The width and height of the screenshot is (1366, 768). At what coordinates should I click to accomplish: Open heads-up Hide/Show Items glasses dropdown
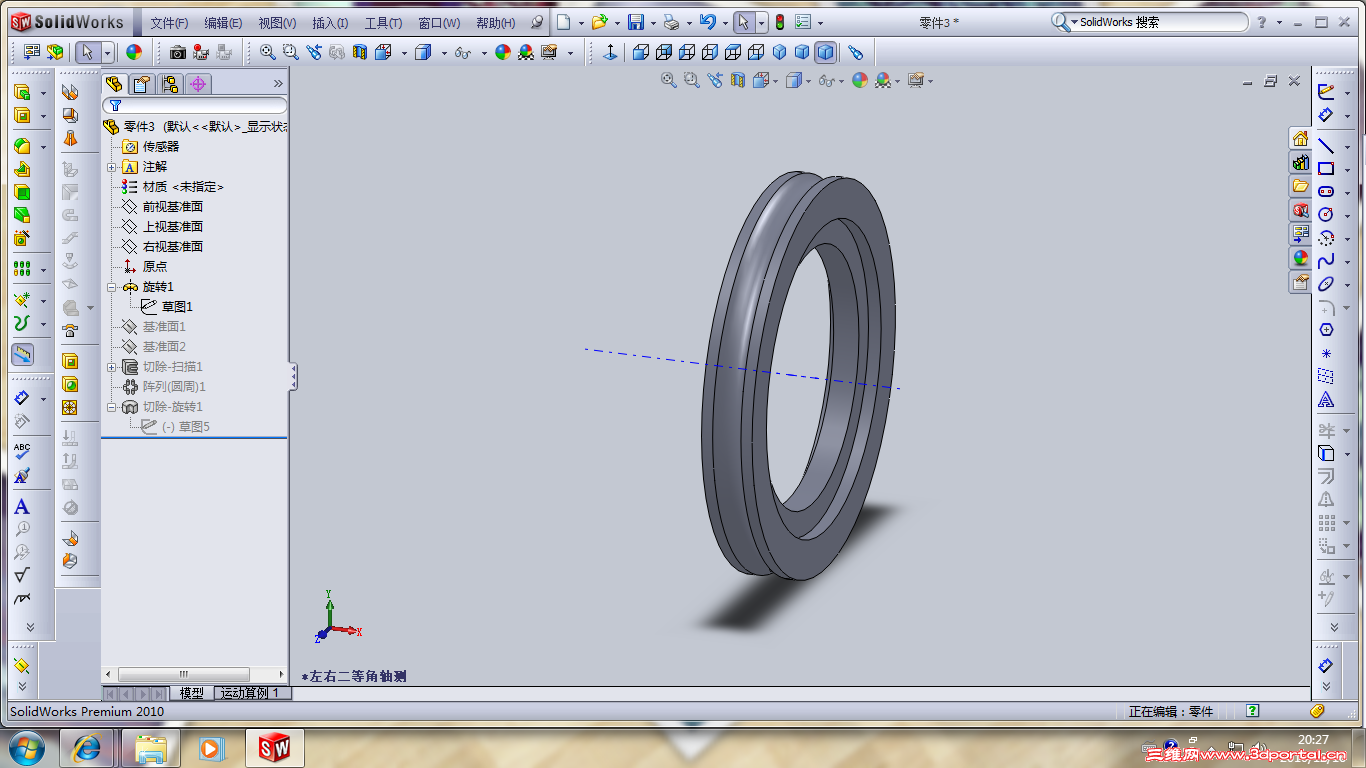[842, 82]
